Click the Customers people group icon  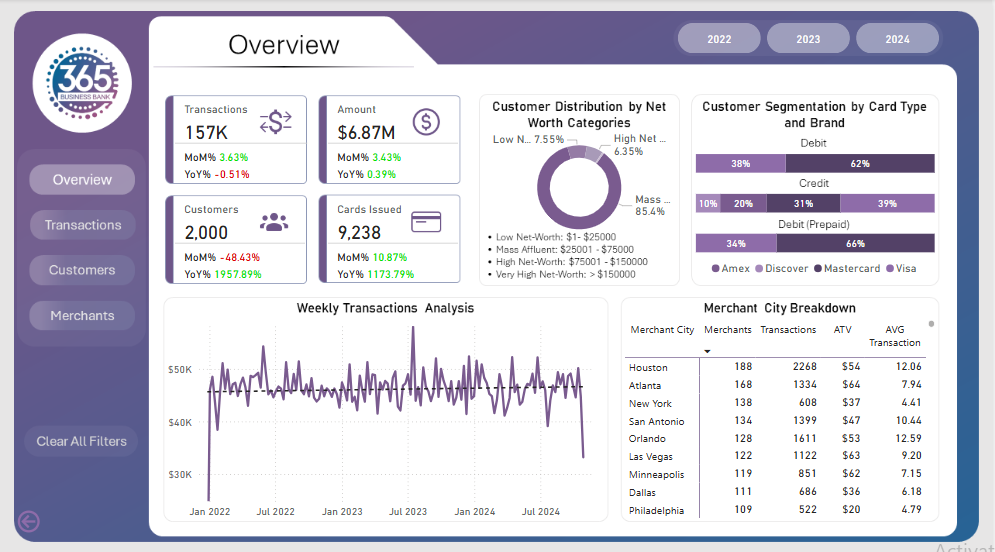tap(273, 221)
